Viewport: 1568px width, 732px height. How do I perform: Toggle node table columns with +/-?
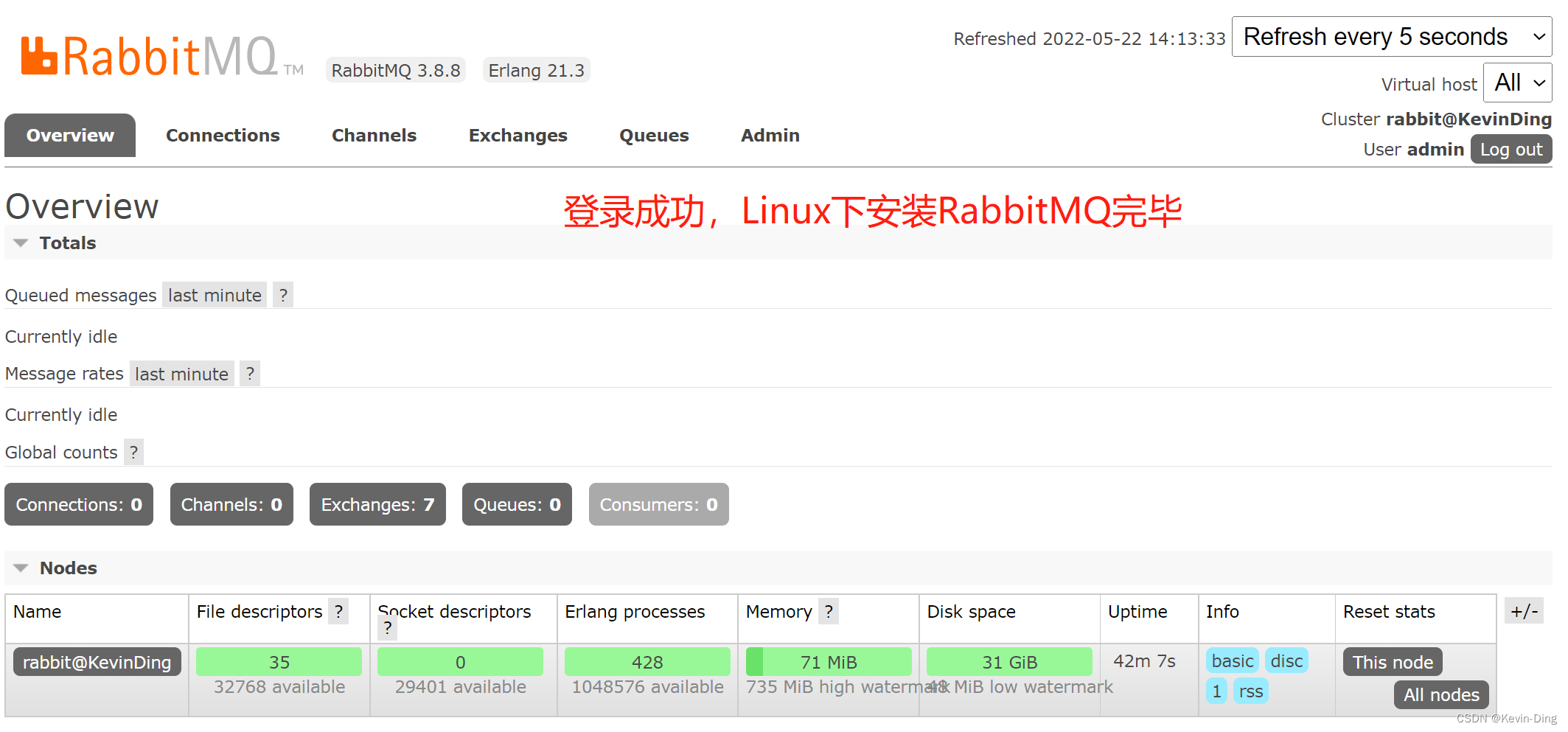coord(1524,611)
